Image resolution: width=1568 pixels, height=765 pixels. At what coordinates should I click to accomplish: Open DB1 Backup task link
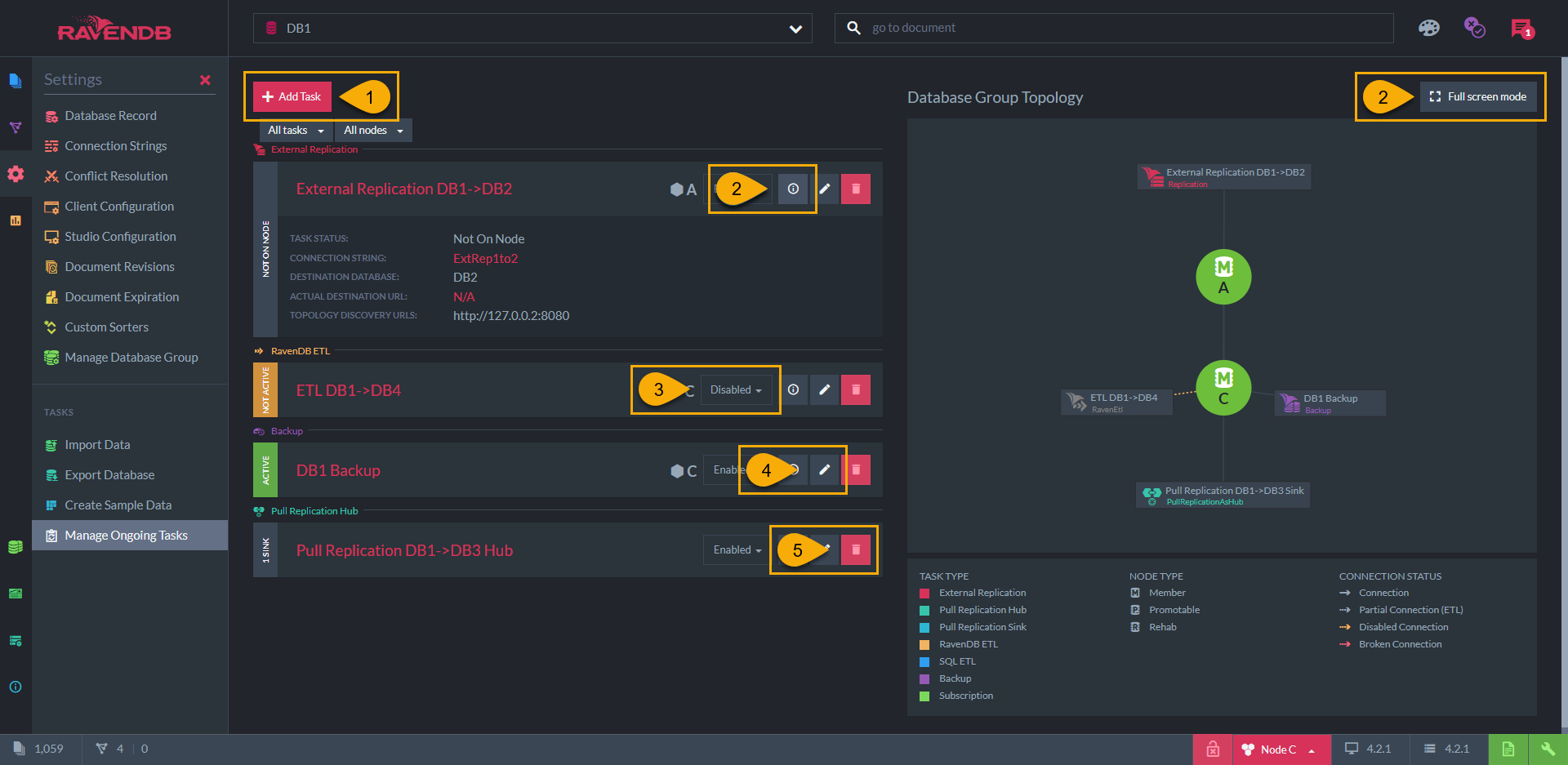point(338,470)
